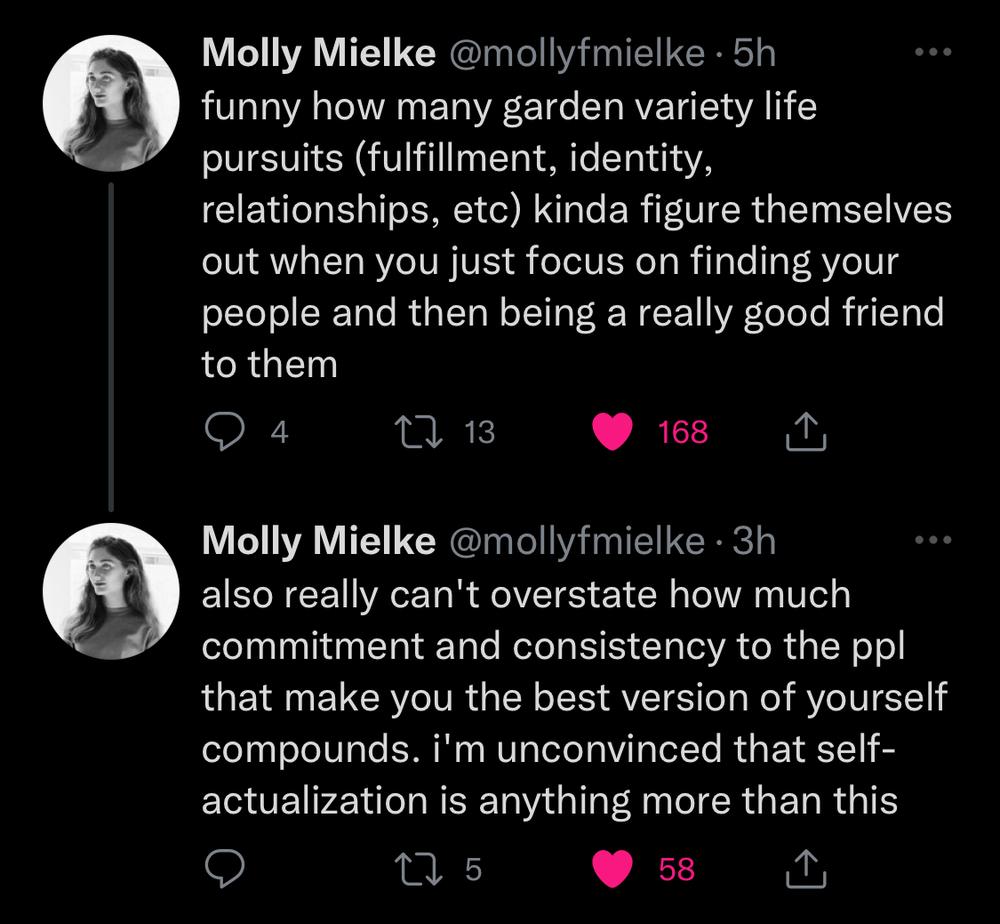
Task: Reply to the first tweet about garden variety pursuits
Action: [224, 432]
